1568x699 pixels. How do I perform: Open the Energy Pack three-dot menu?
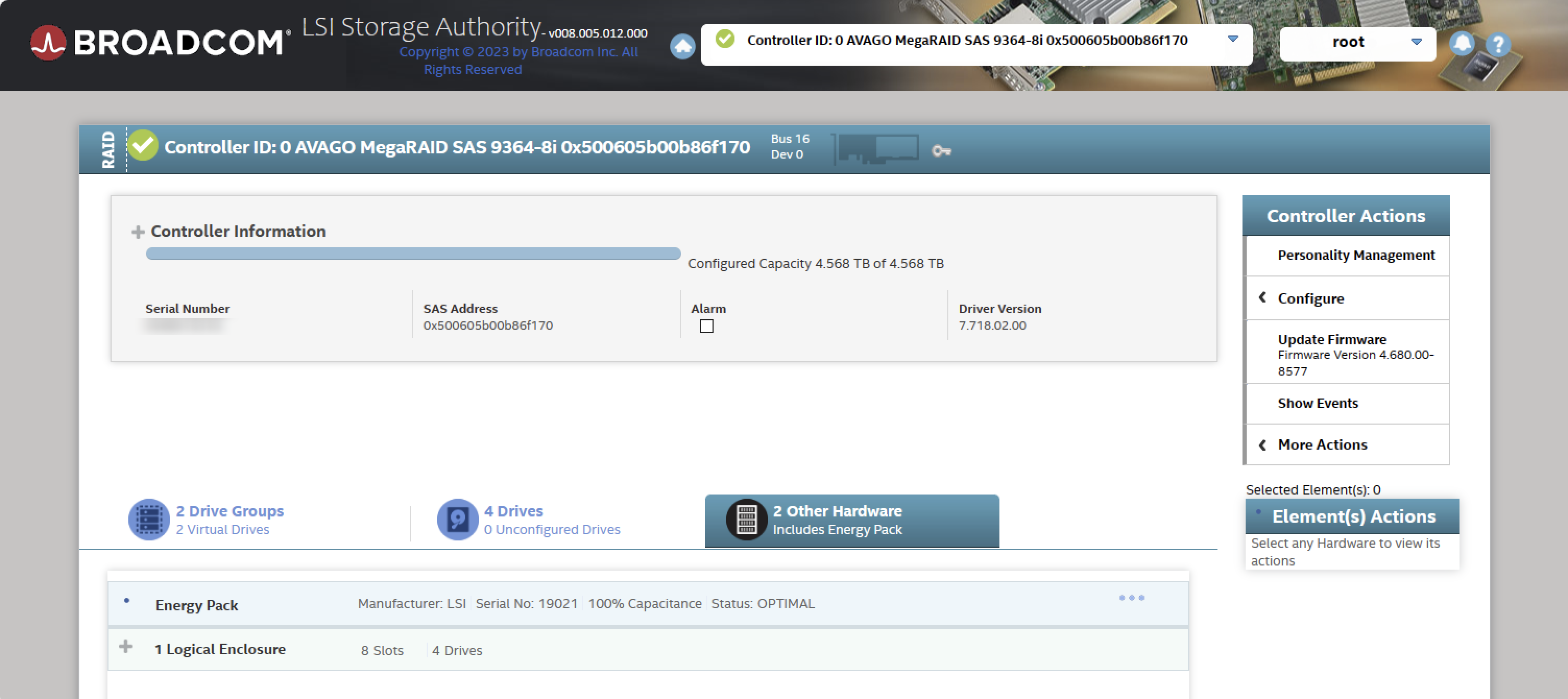[x=1131, y=597]
